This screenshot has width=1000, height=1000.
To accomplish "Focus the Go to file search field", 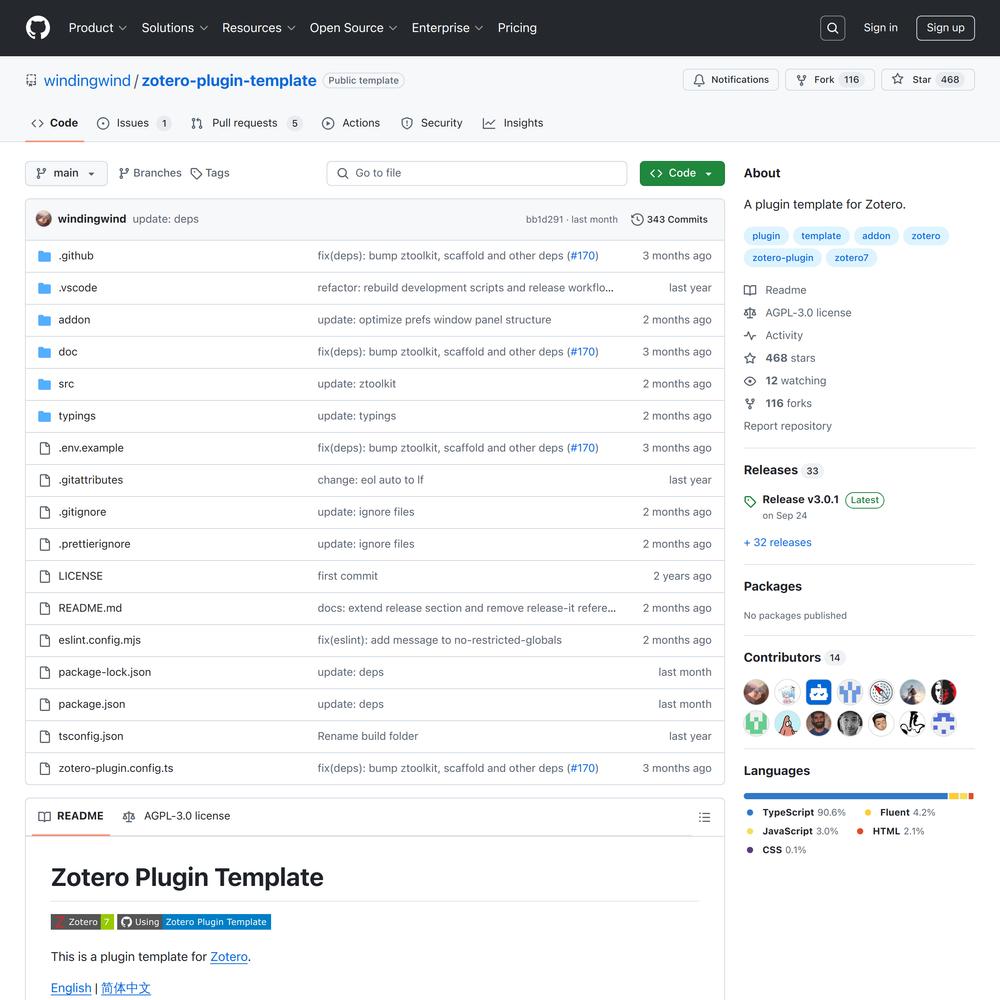I will point(476,173).
